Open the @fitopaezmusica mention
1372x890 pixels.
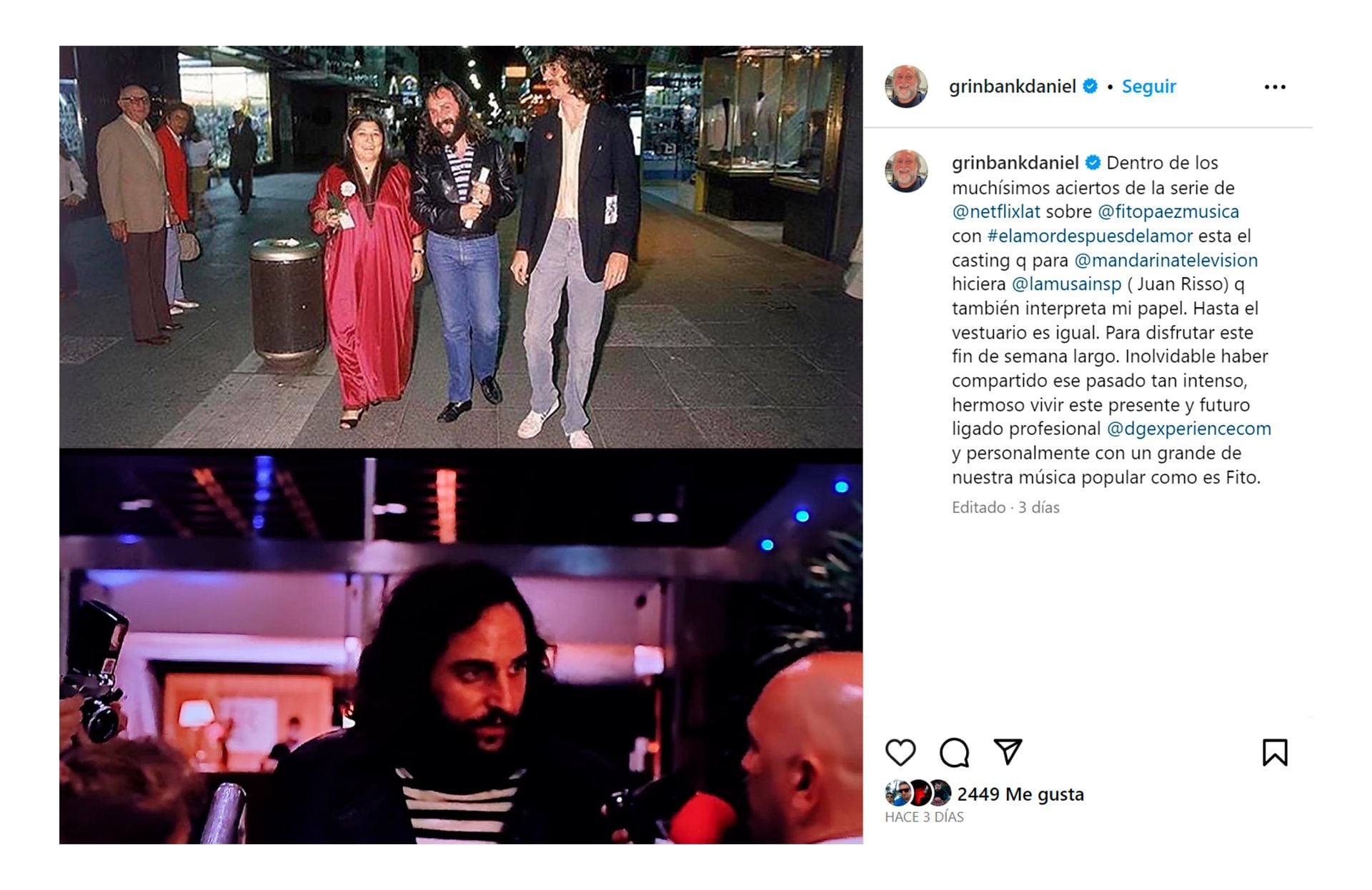tap(1168, 212)
